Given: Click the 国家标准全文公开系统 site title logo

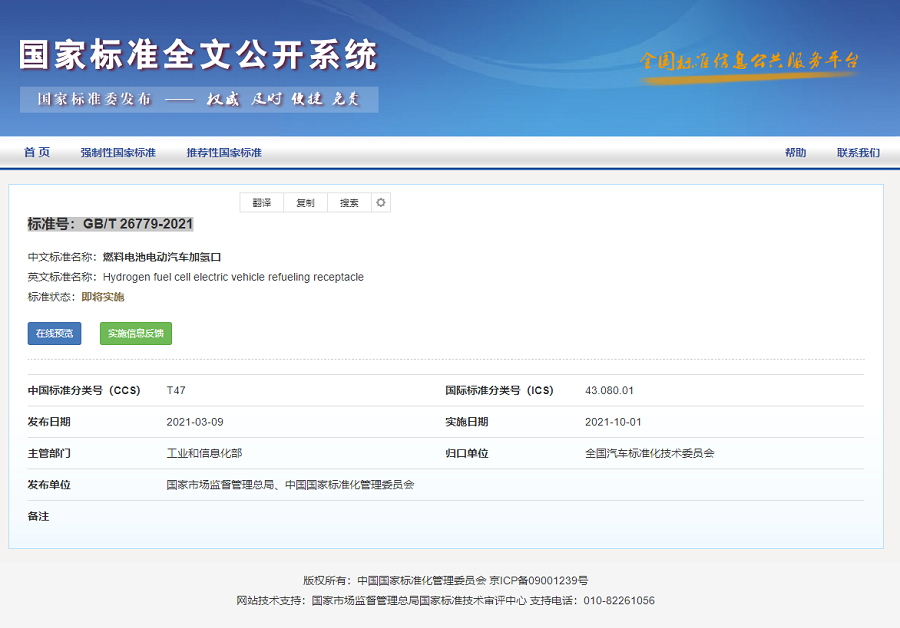Looking at the screenshot, I should coord(198,55).
